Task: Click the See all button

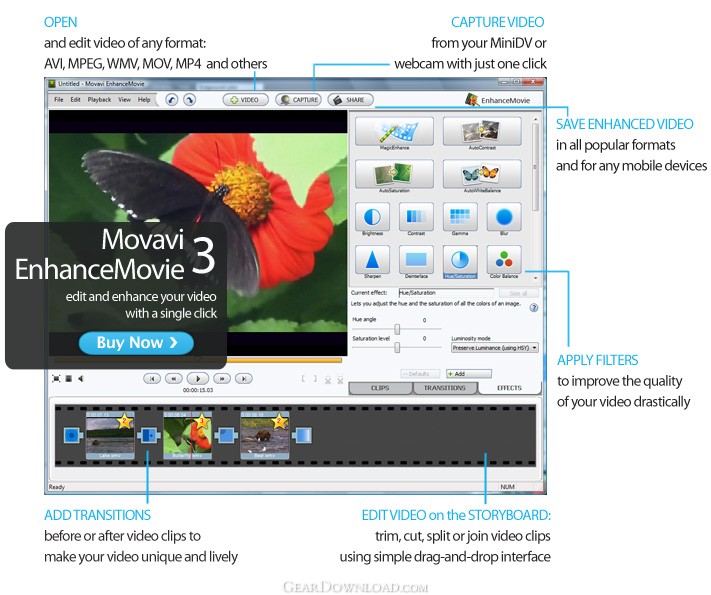Action: click(x=518, y=293)
